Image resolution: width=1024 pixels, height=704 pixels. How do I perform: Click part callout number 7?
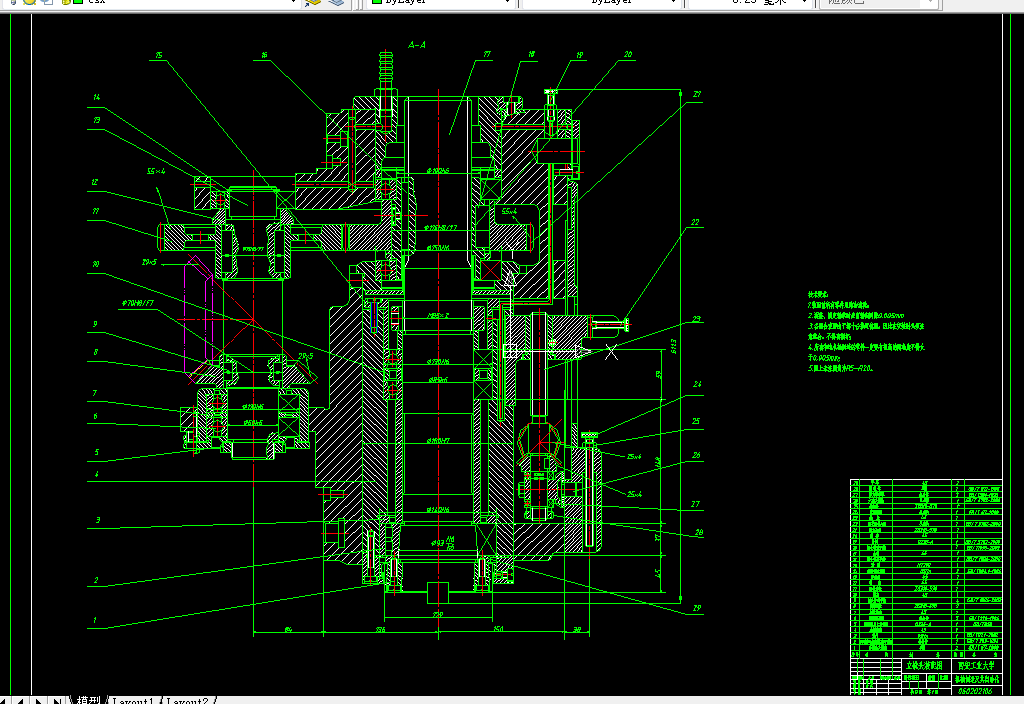[x=95, y=394]
